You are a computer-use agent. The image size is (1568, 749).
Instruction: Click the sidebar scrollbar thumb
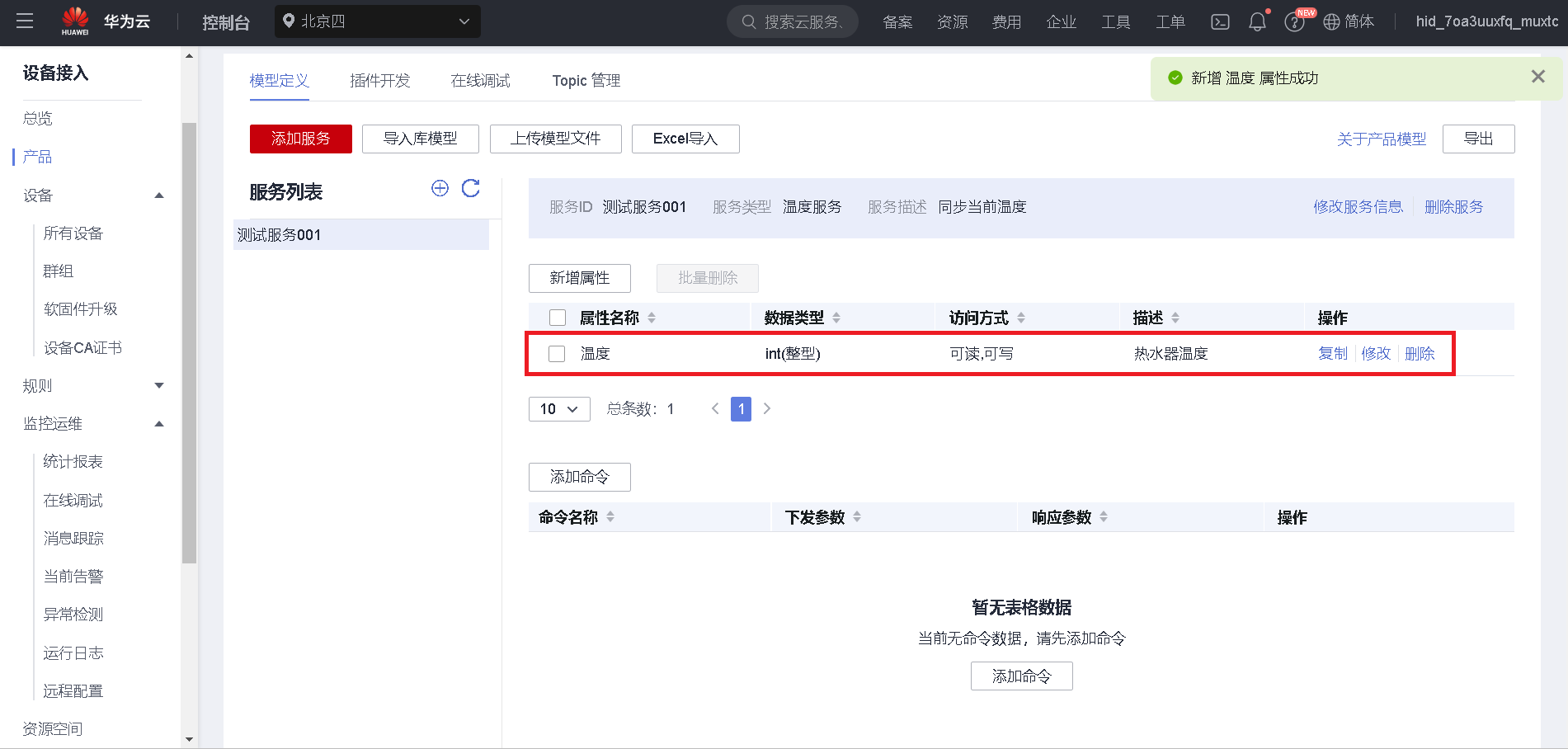click(x=189, y=342)
